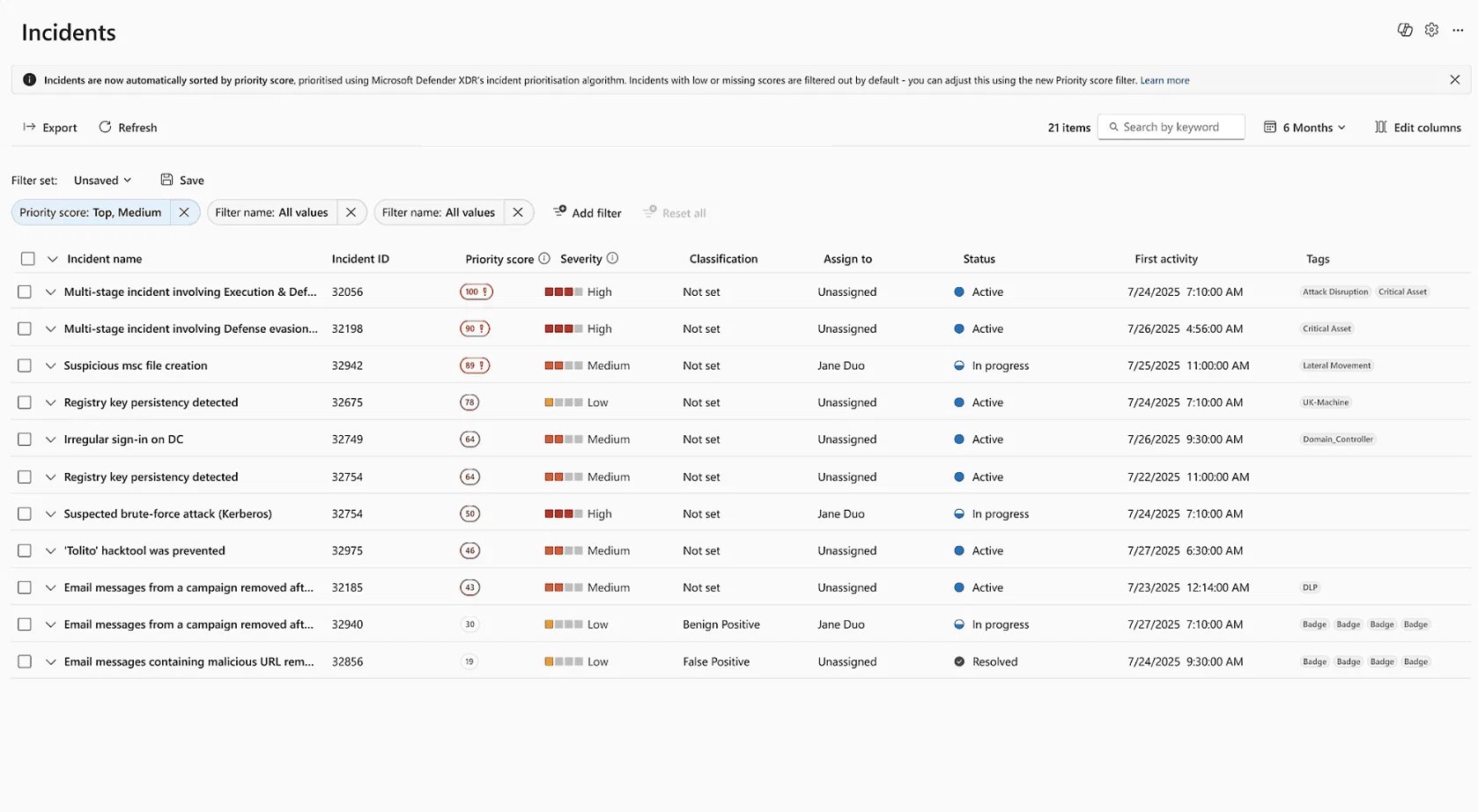The image size is (1478, 812).
Task: Select checkbox for Suspected brute-force attack row
Action: (x=25, y=513)
